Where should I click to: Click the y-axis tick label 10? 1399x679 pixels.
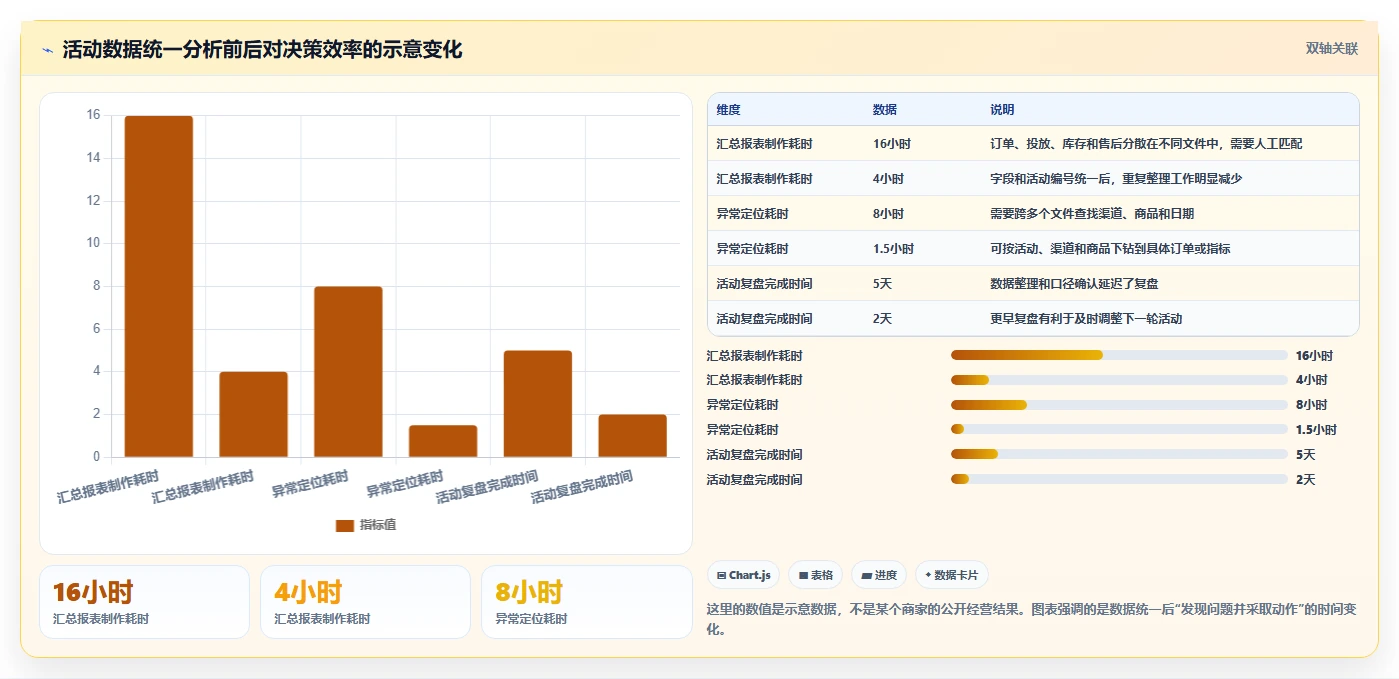[94, 243]
